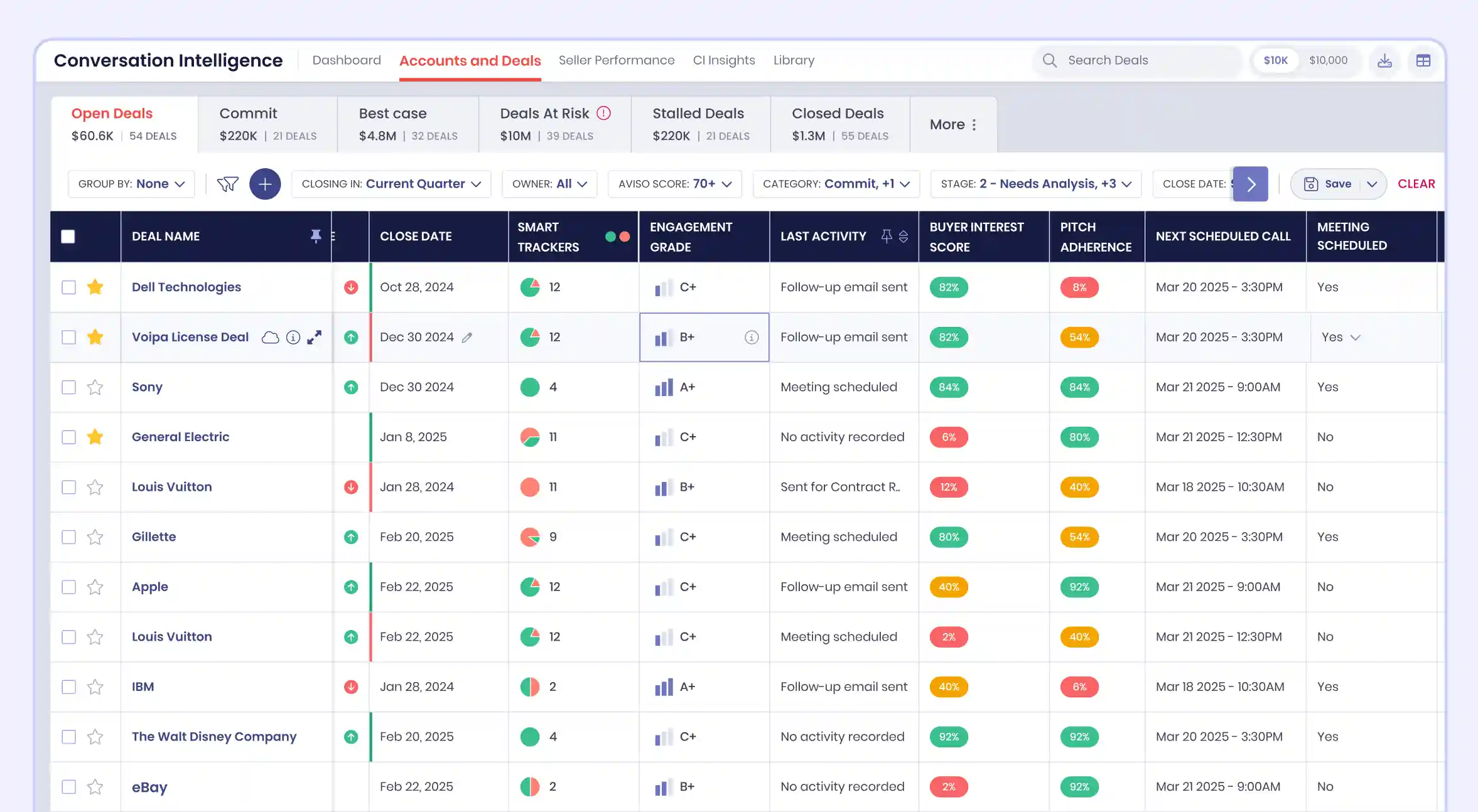Click the pin icon in Deal Name header
Viewport: 1478px width, 812px height.
point(316,236)
